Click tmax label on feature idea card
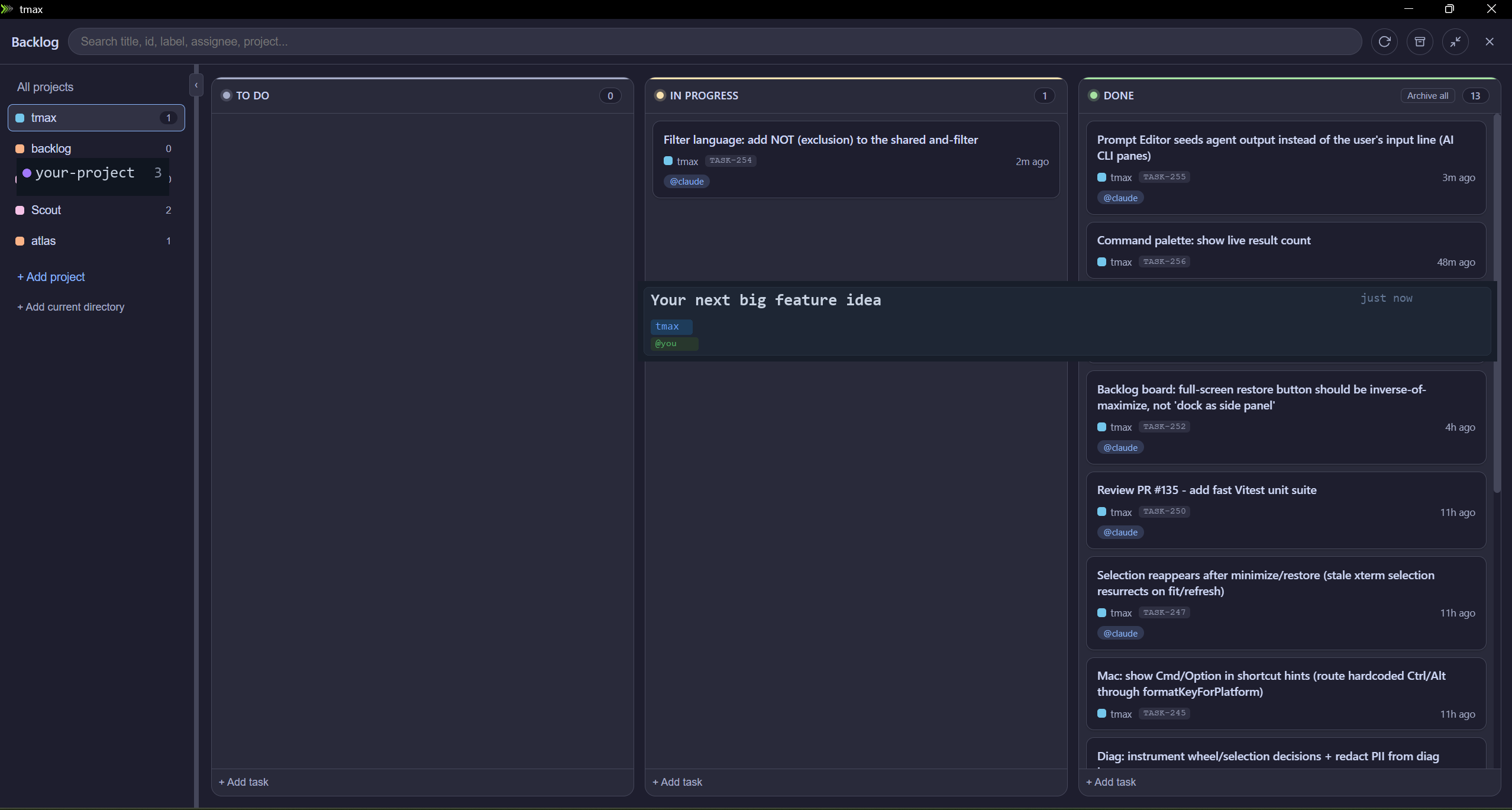Viewport: 1512px width, 810px height. point(671,327)
